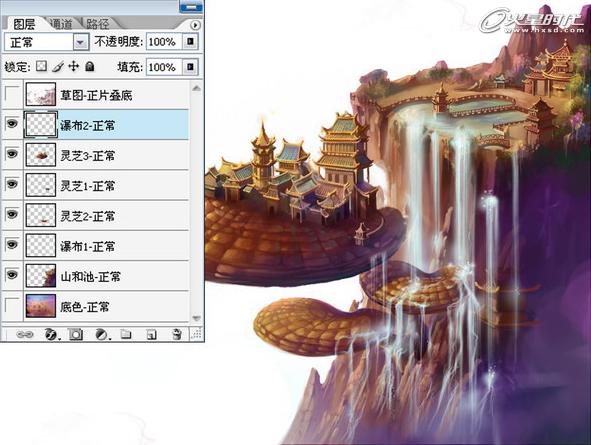This screenshot has height=445, width=591.
Task: Click the layer name 瀑布2-正常
Action: coord(87,125)
